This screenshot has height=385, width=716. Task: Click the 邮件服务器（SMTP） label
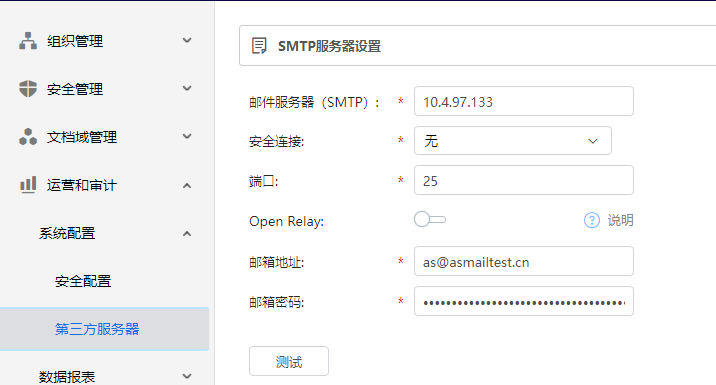coord(314,102)
